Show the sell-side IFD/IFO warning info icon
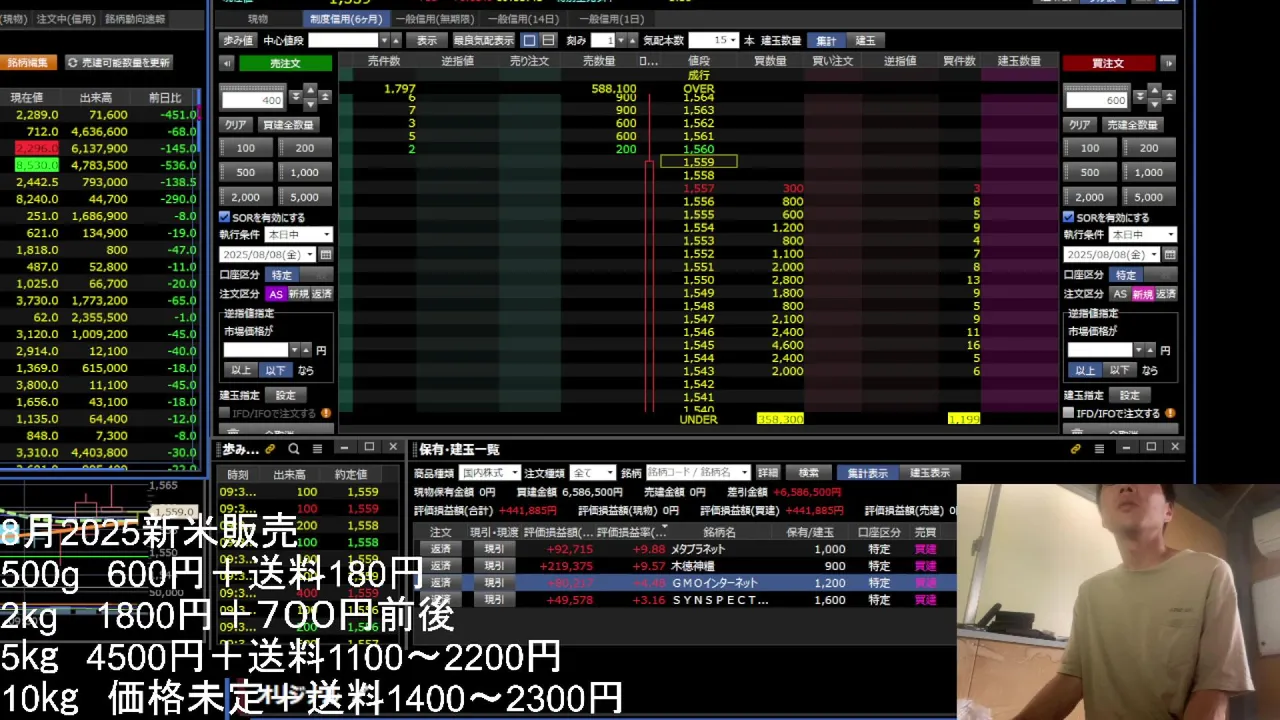The image size is (1280, 720). [326, 413]
